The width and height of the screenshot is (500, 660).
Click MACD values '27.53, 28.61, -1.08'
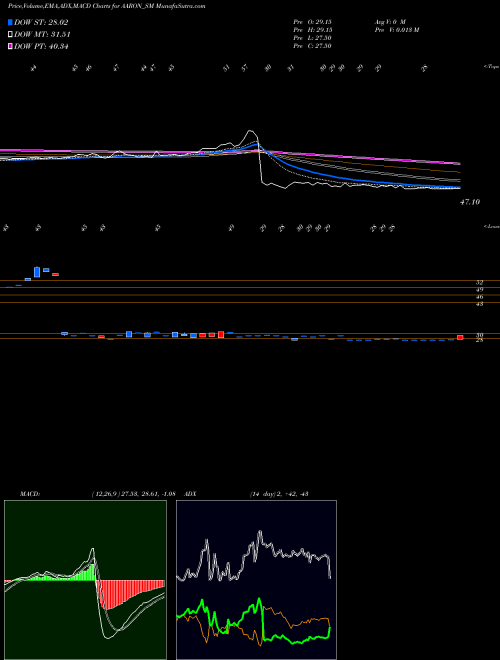tap(147, 494)
